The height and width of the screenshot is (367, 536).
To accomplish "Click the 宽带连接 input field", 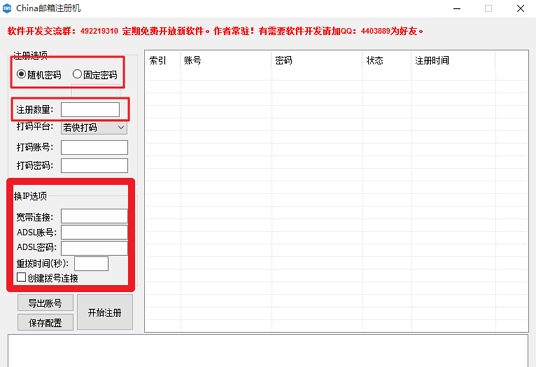I will click(x=94, y=216).
